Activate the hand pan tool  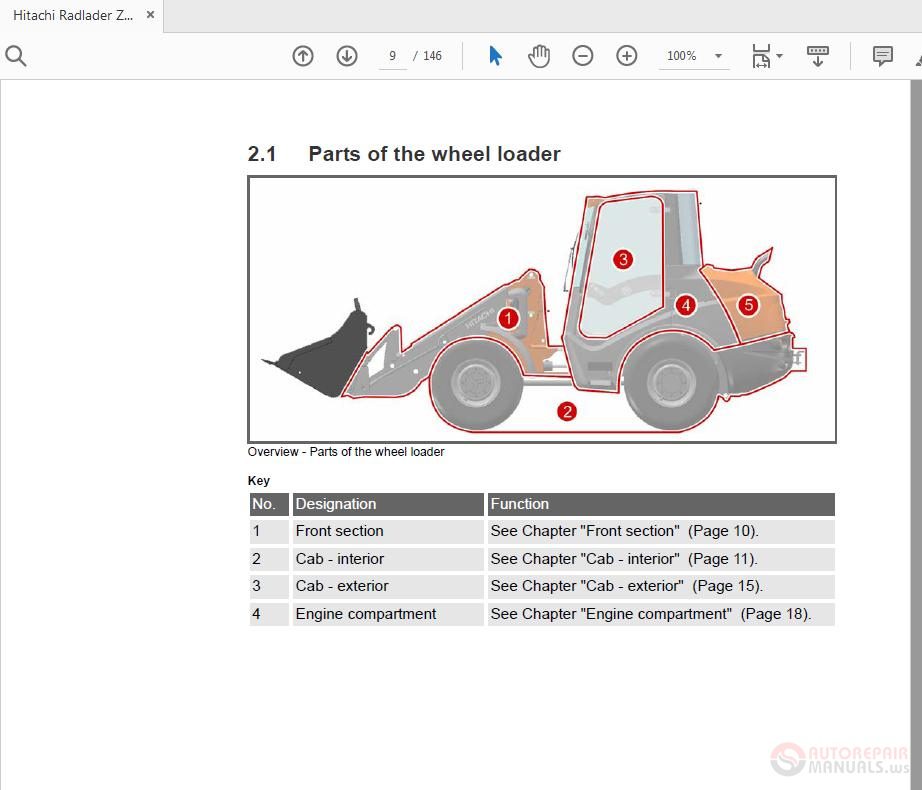[x=539, y=56]
